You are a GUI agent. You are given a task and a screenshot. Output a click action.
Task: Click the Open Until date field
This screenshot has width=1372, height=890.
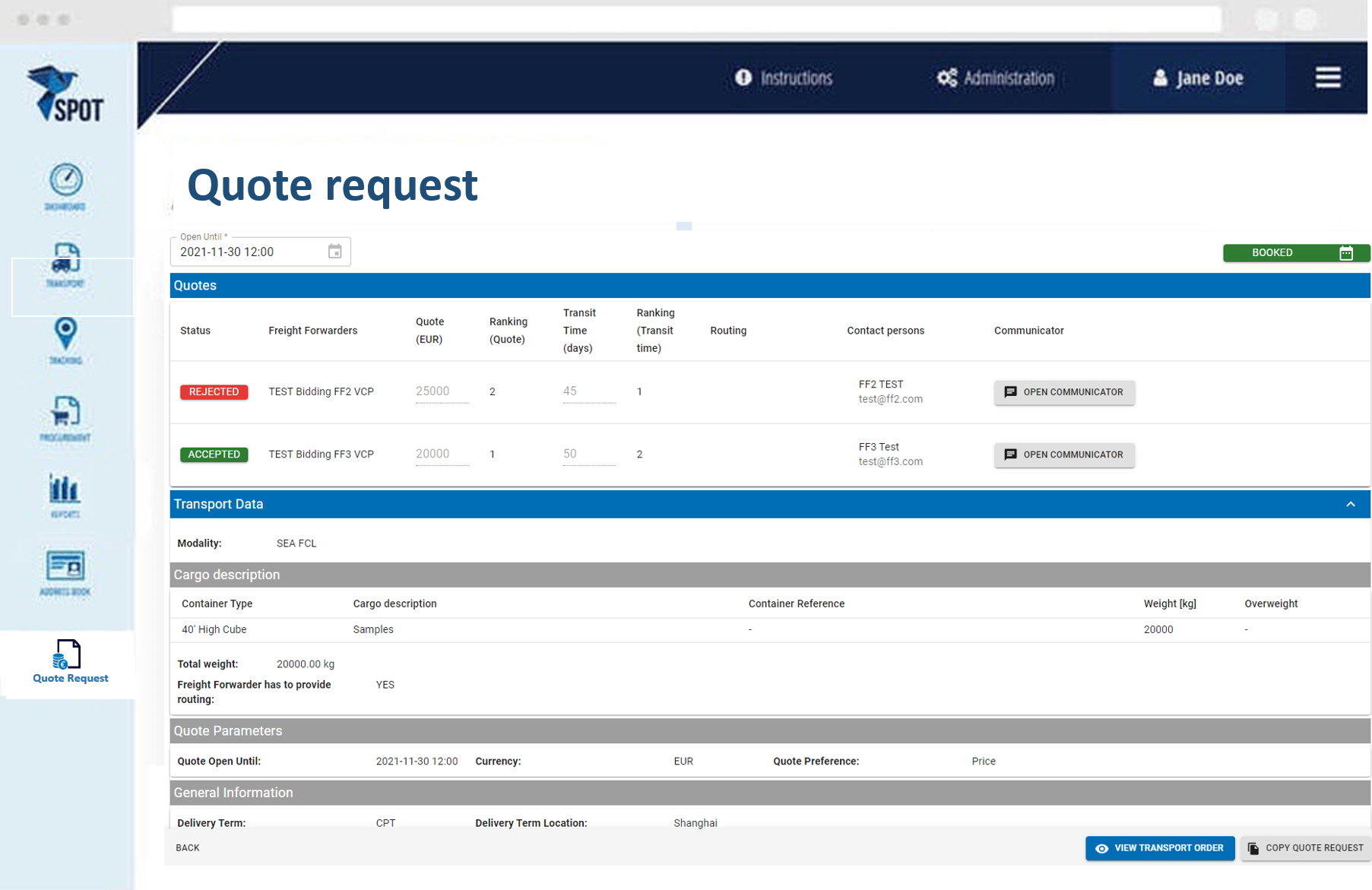coord(247,252)
